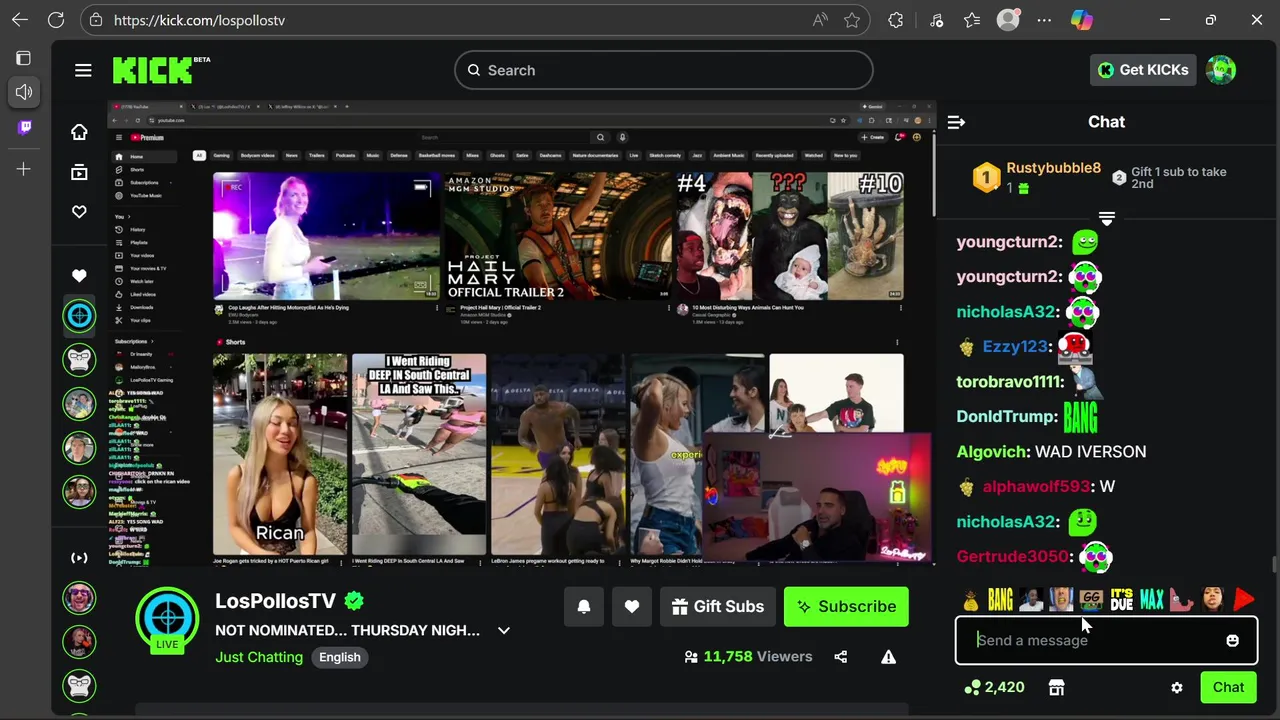This screenshot has width=1280, height=720.
Task: Open Edge tab actions menu icon
Action: (24, 58)
